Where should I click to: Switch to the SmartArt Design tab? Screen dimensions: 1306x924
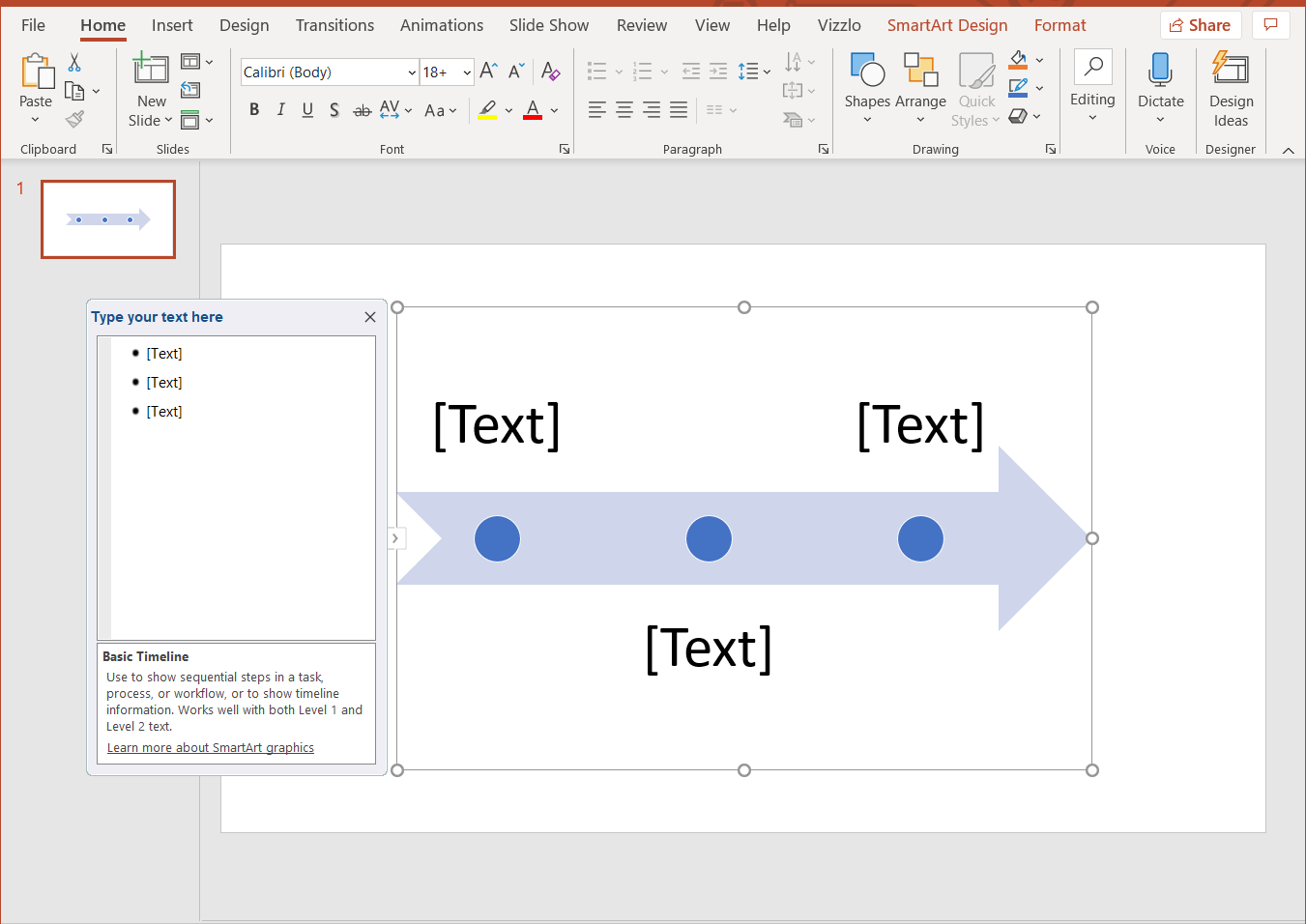[x=946, y=25]
